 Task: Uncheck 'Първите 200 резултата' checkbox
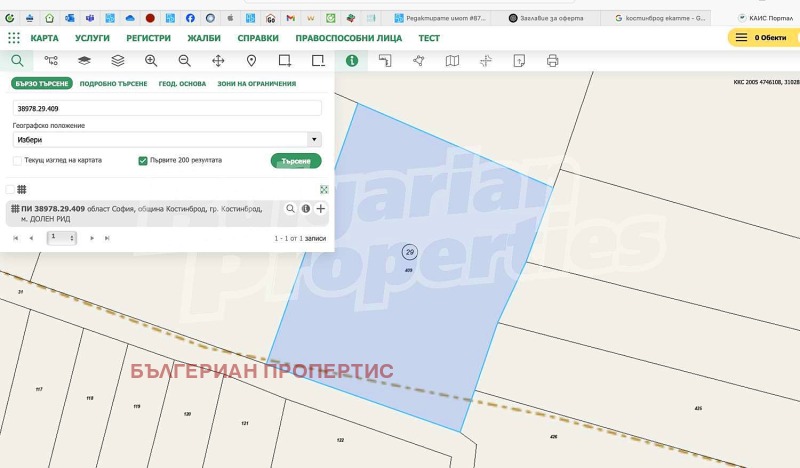coord(143,161)
